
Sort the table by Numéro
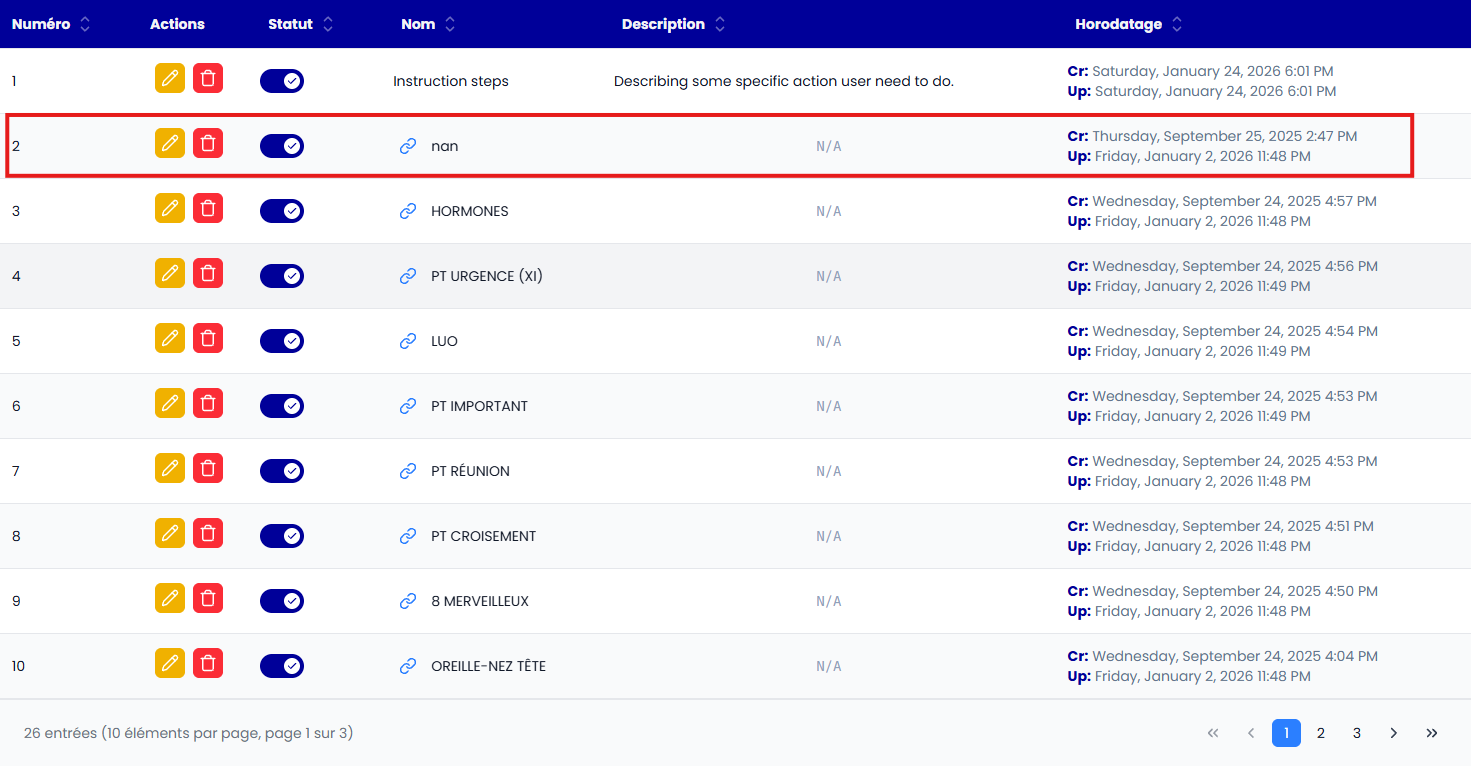(x=86, y=23)
